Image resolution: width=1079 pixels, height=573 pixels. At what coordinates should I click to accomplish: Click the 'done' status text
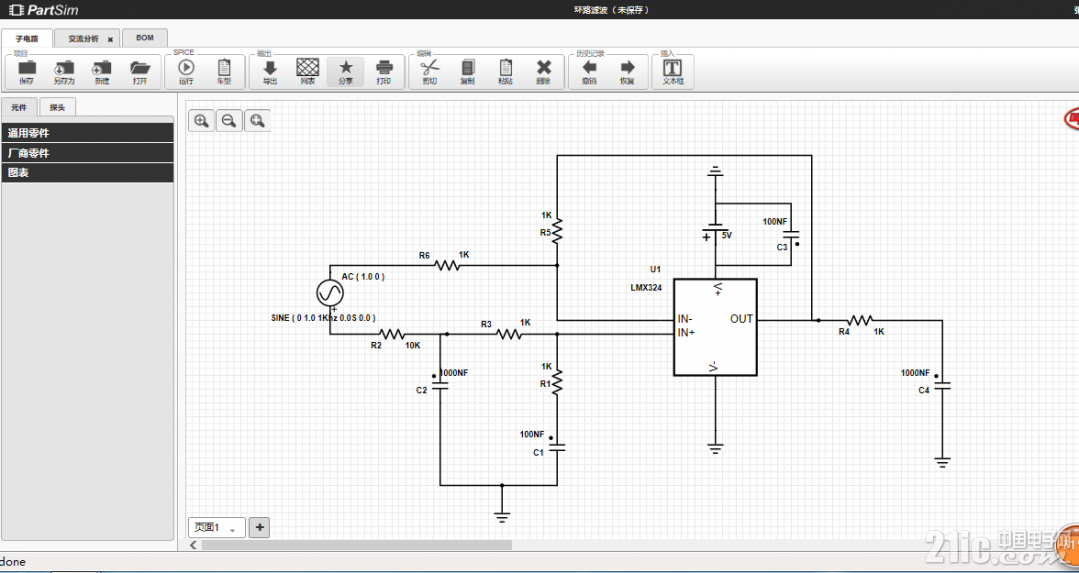tap(13, 562)
